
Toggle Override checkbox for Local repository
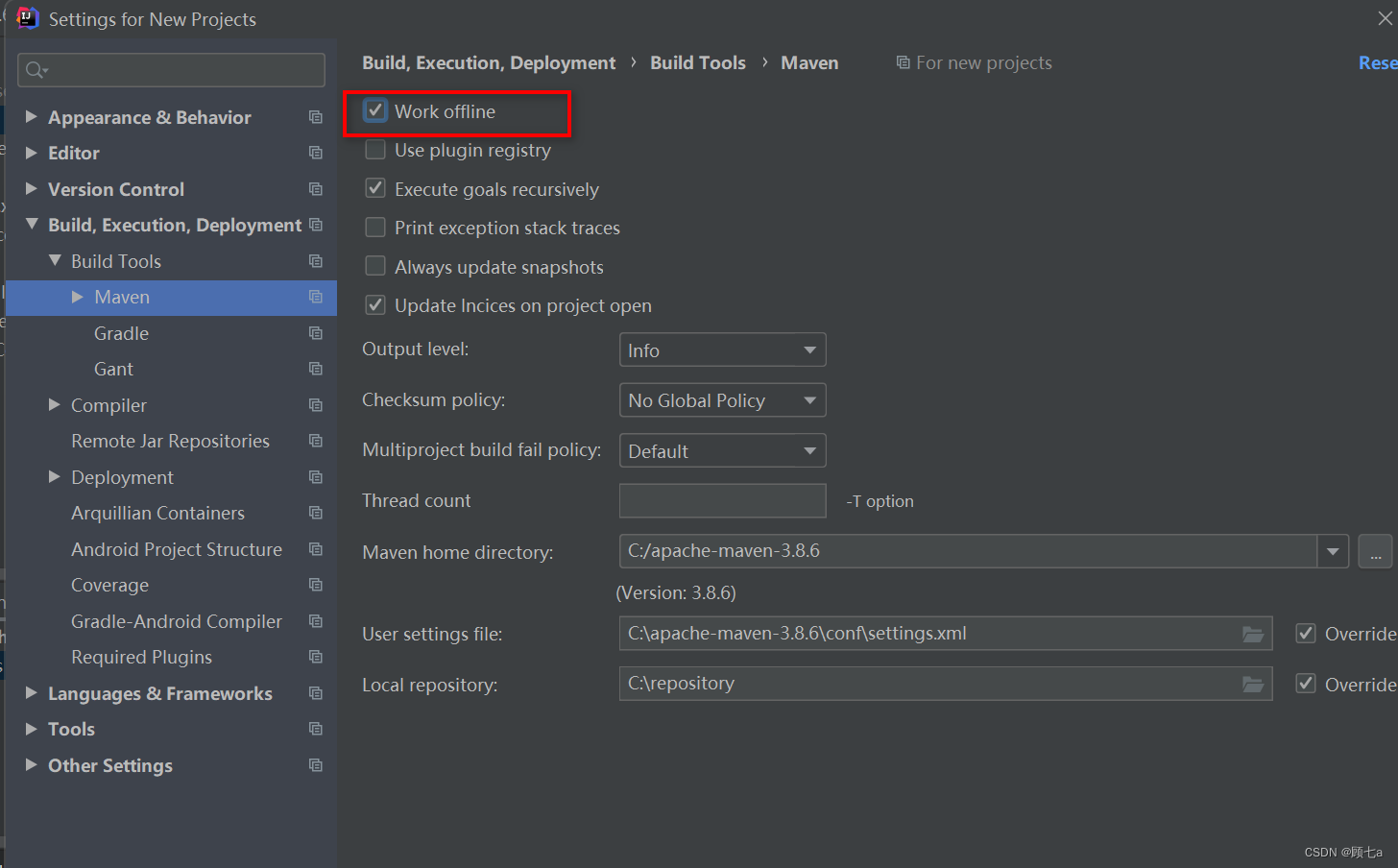click(1306, 684)
